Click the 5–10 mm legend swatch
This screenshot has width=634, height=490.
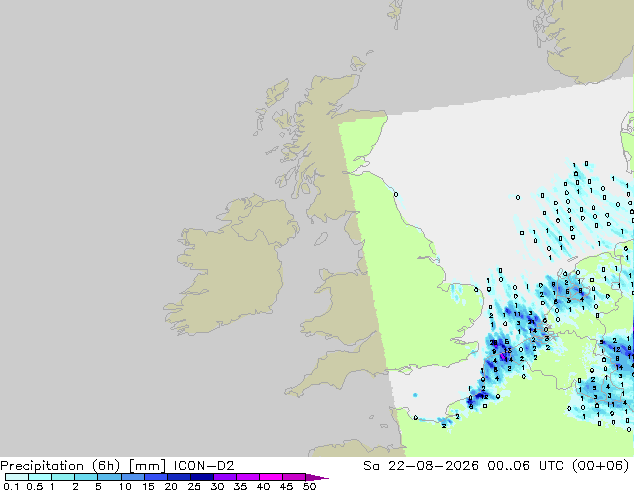109,477
